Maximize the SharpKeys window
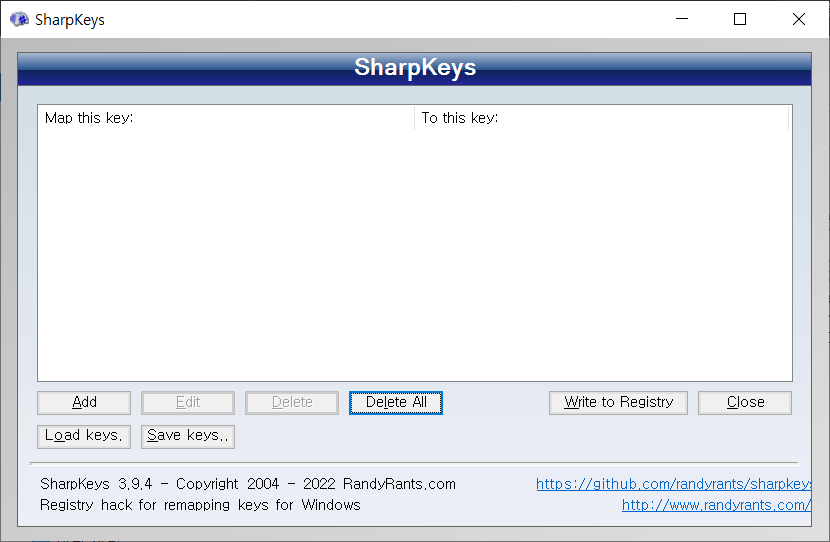The height and width of the screenshot is (542, 830). coord(740,19)
